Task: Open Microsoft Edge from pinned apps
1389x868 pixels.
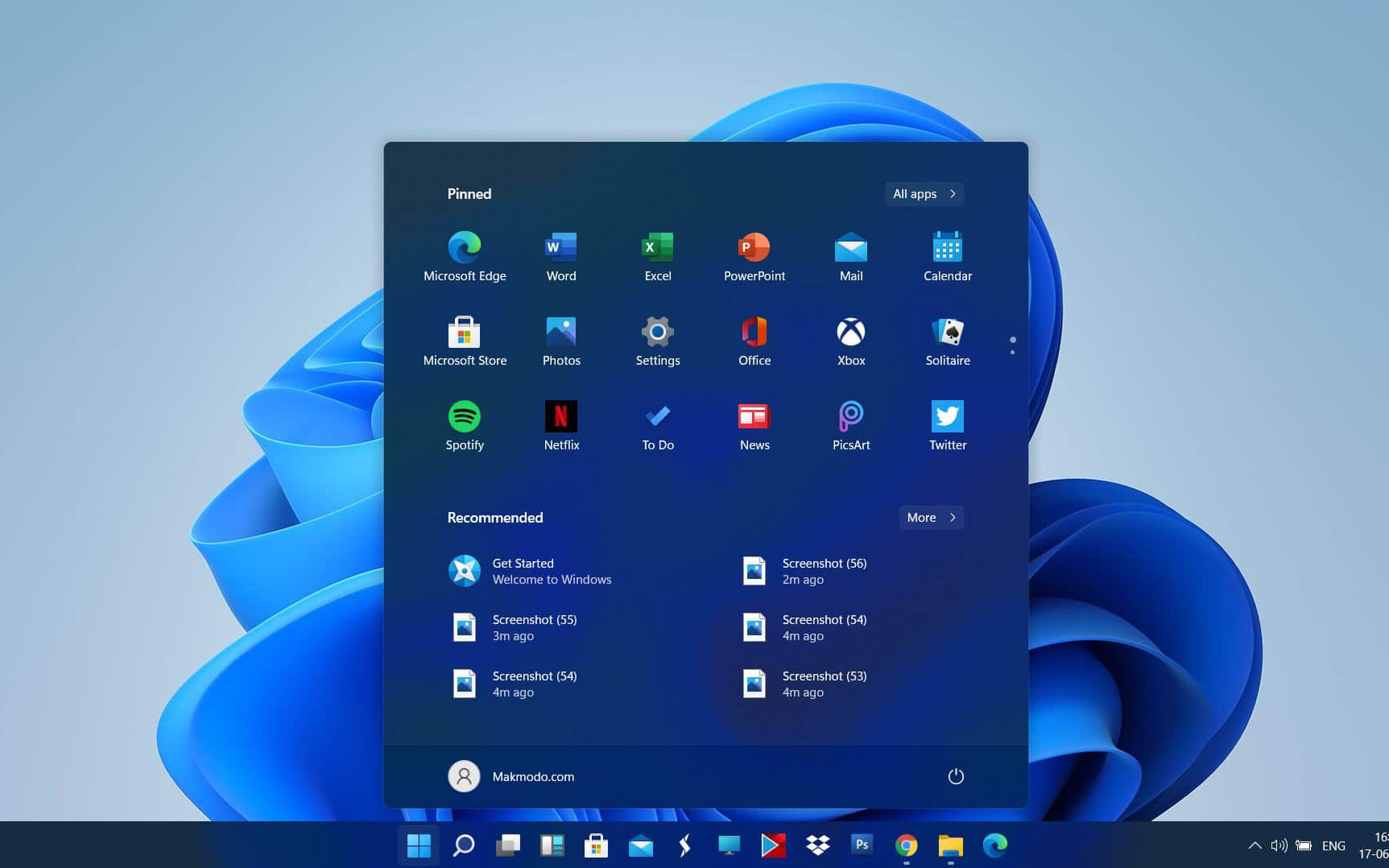Action: click(x=465, y=256)
